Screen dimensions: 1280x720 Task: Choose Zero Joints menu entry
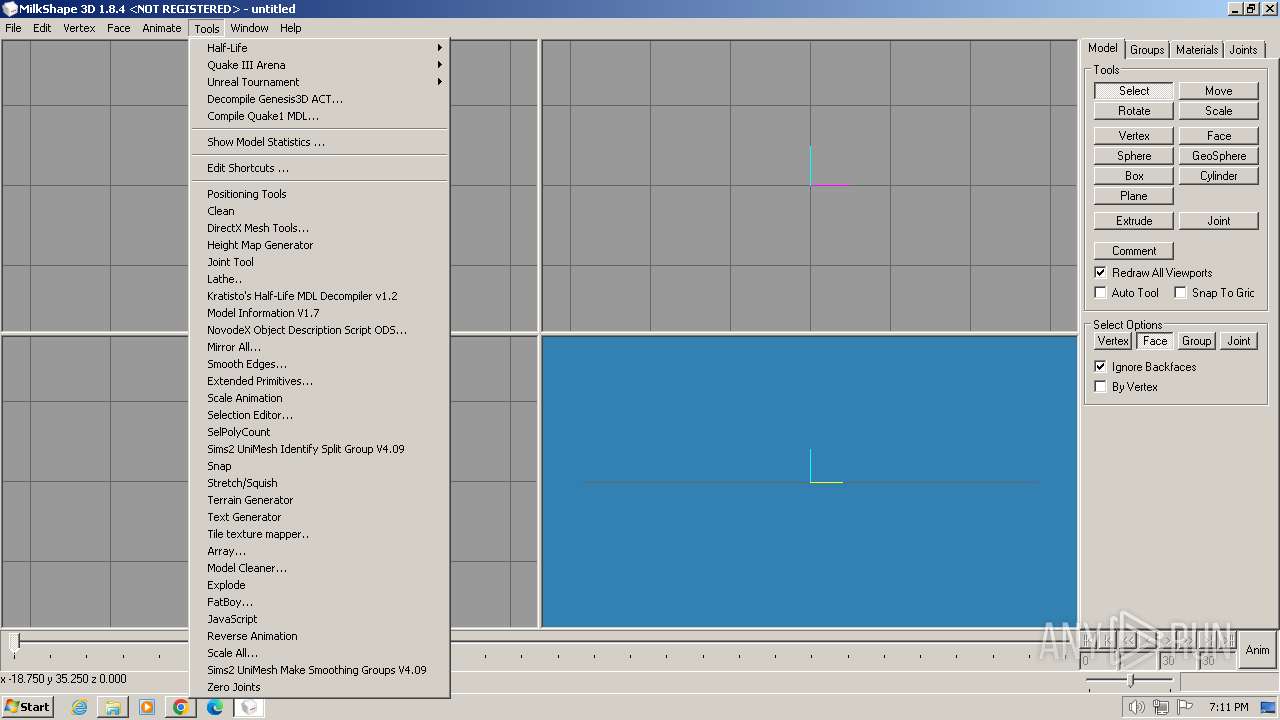(x=320, y=687)
